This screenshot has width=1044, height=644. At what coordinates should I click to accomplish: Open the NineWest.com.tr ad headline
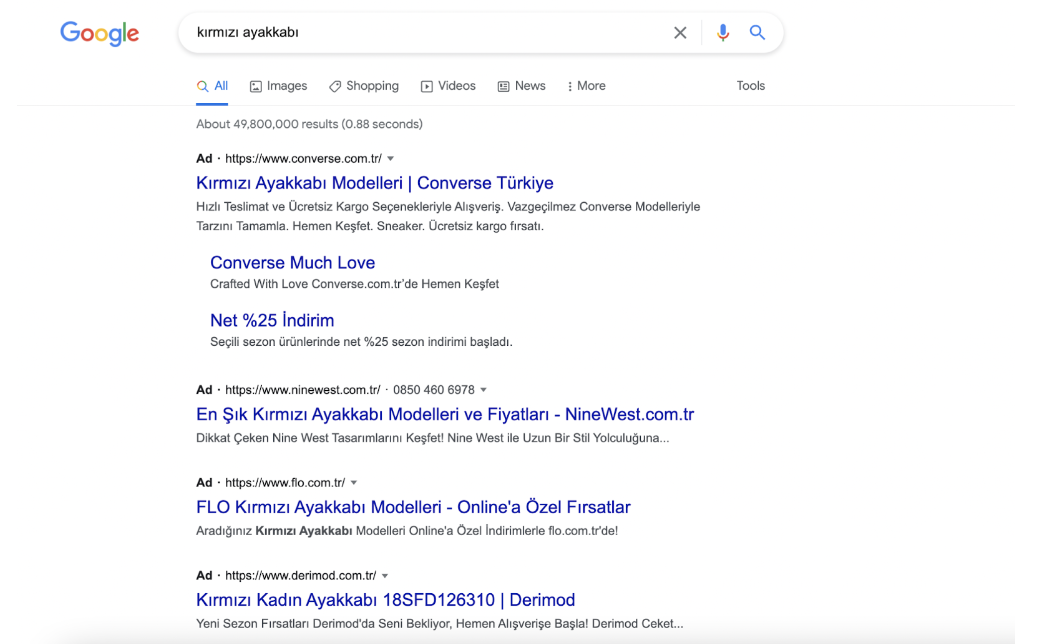445,414
